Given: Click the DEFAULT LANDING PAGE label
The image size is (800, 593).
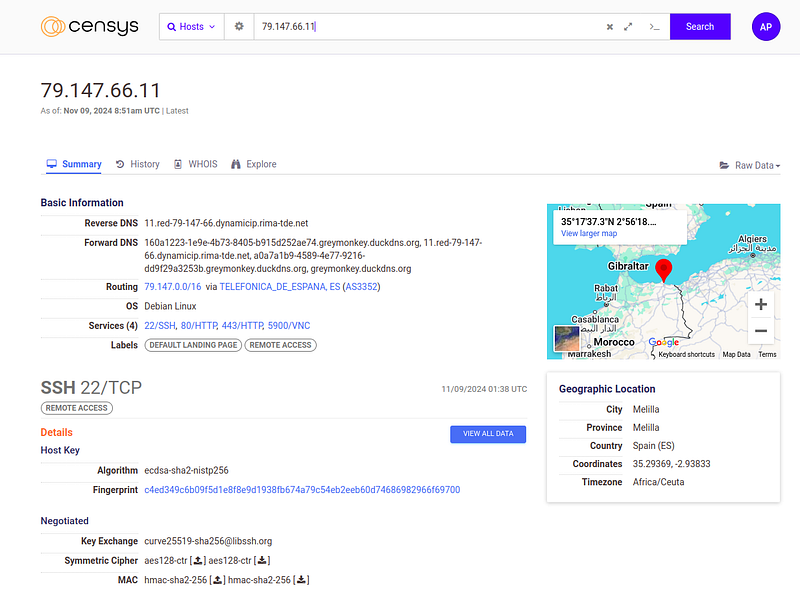Looking at the screenshot, I should coord(193,345).
